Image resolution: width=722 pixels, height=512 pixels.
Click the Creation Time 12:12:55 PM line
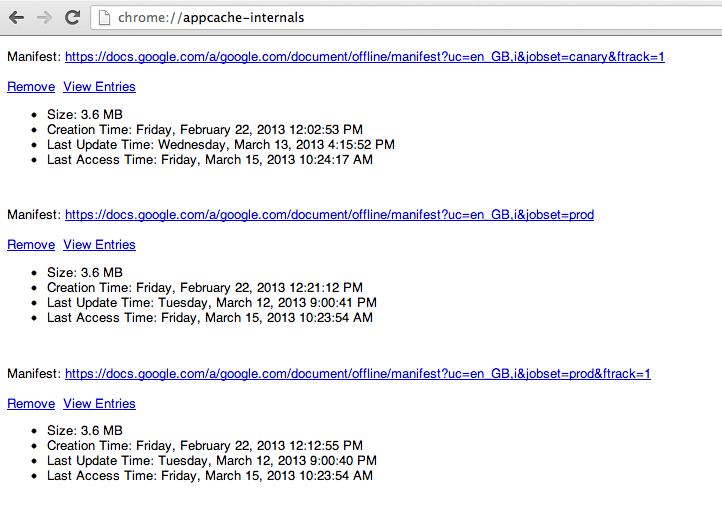pyautogui.click(x=204, y=446)
